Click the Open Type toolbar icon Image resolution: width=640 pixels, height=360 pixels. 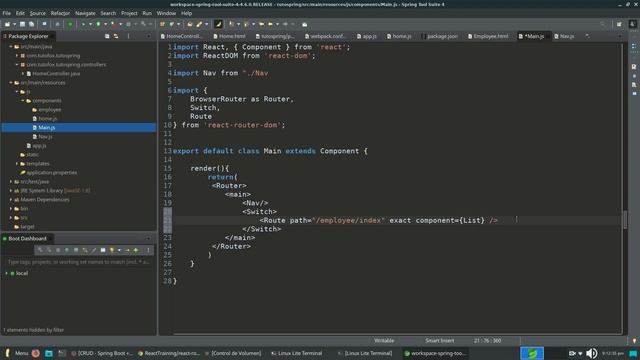[x=190, y=24]
